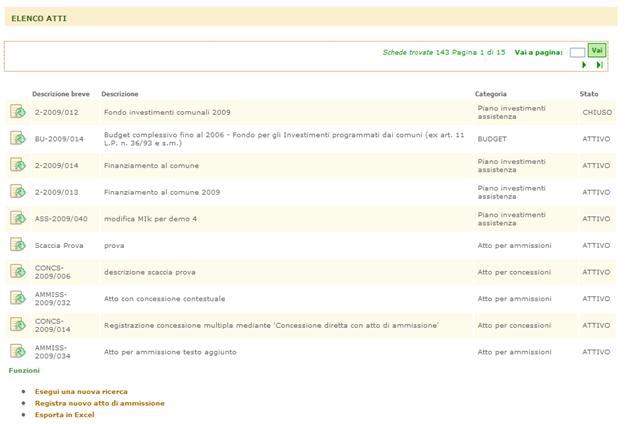
Task: Click the BUDGET category cell
Action: coord(492,139)
